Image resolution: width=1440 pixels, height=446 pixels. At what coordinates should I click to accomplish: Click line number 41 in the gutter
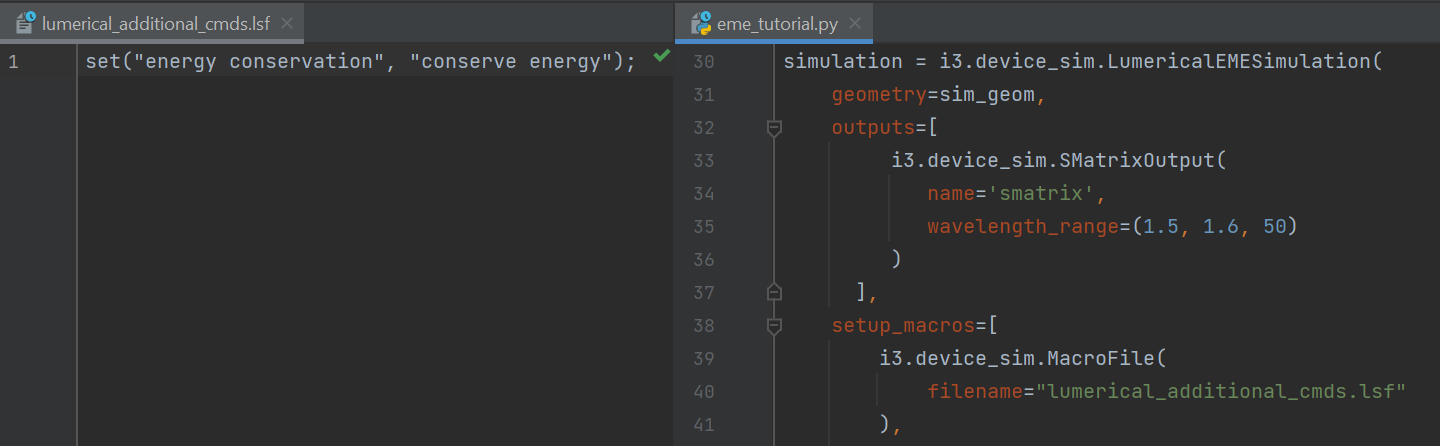pos(703,425)
